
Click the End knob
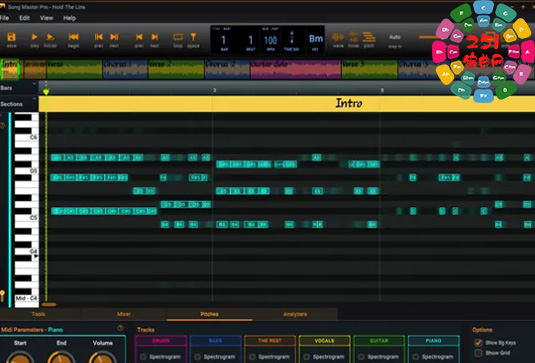61,358
